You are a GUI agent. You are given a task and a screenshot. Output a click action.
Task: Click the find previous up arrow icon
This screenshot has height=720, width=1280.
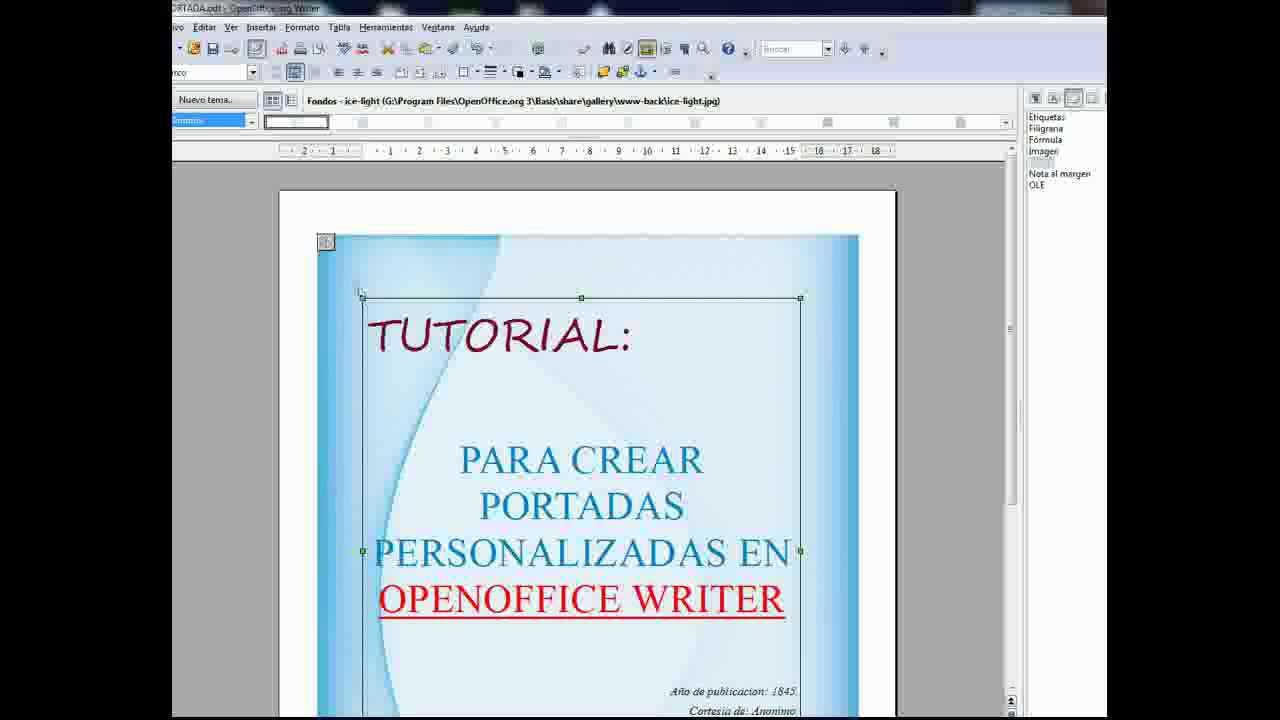(x=865, y=49)
